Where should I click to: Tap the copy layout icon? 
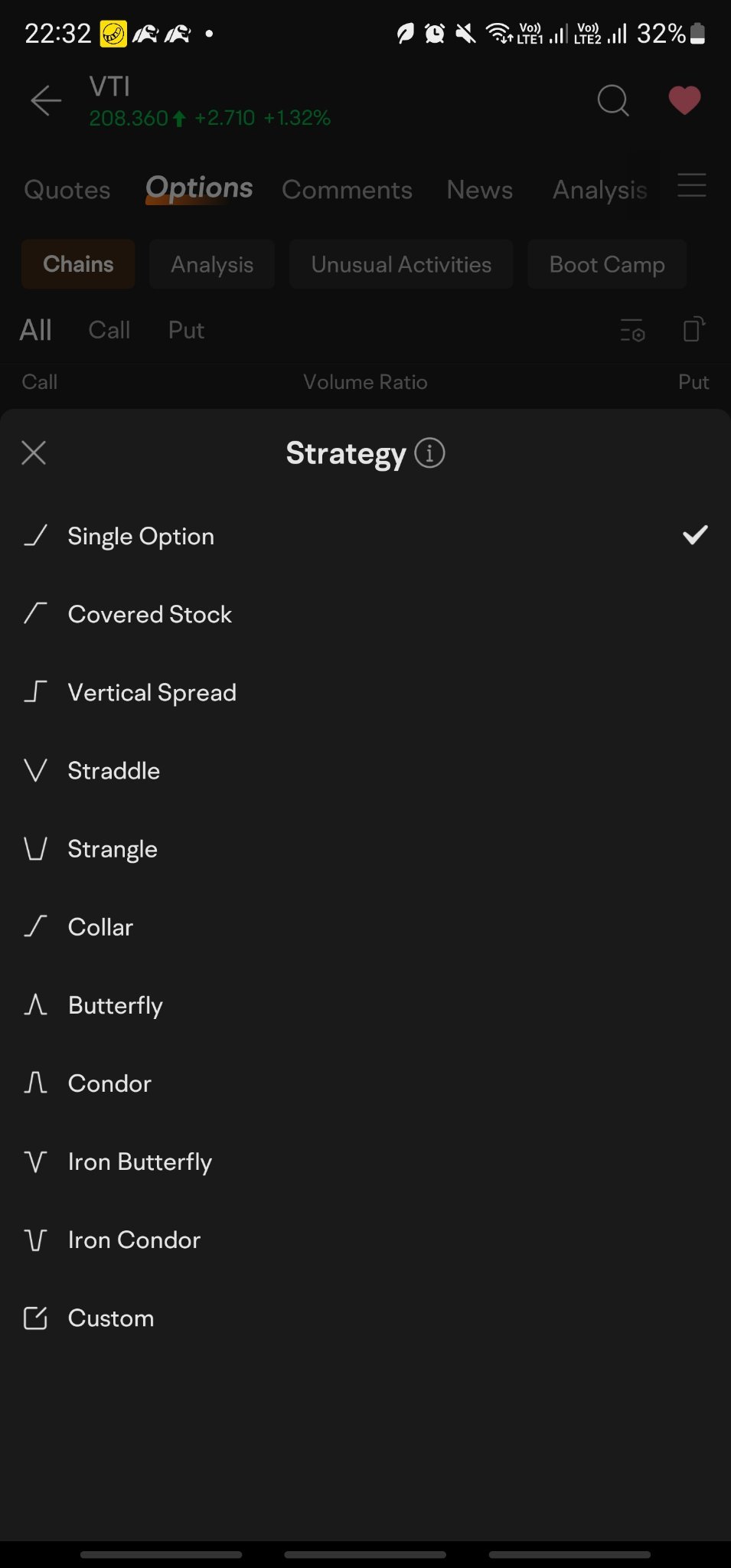coord(693,329)
